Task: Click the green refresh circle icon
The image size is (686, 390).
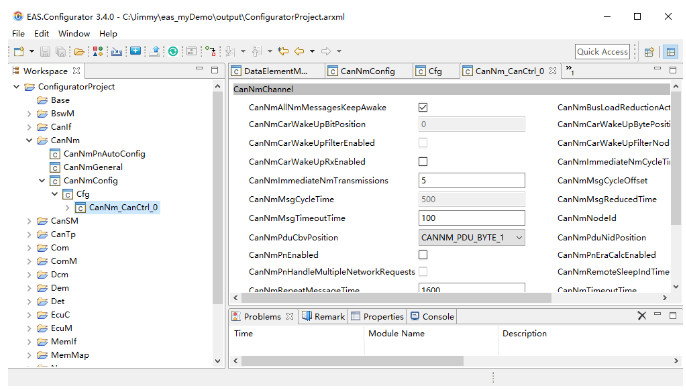Action: tap(173, 52)
